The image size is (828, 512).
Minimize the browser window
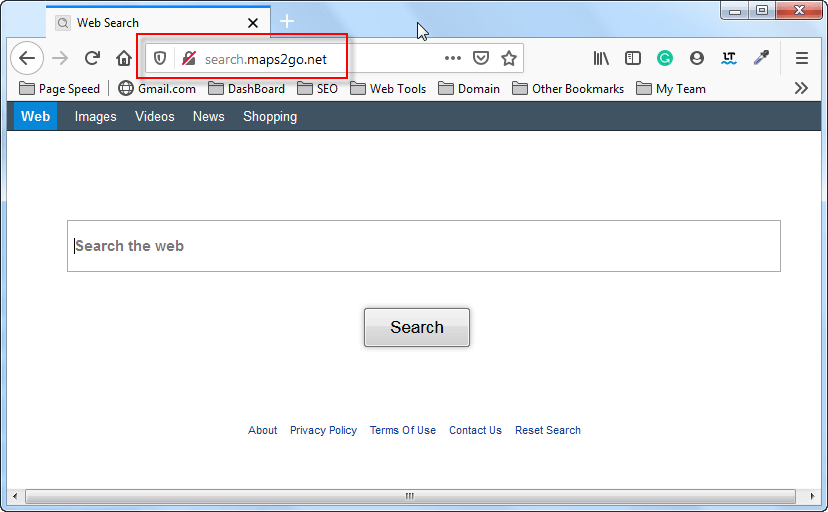point(735,10)
